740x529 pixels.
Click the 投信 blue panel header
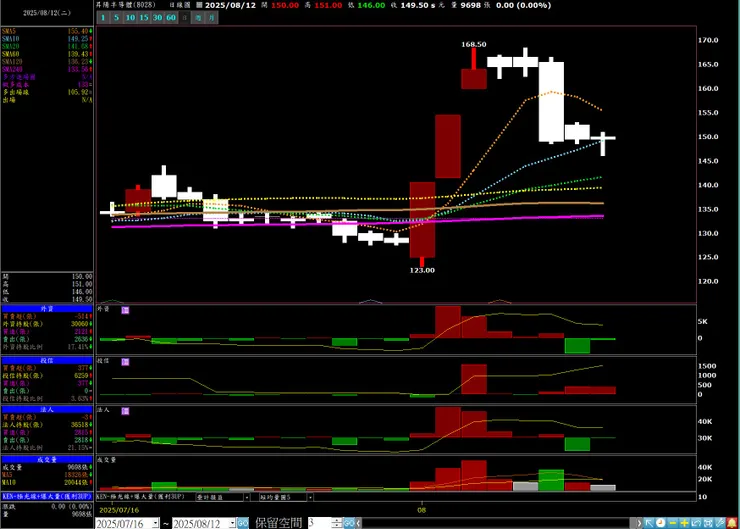point(47,361)
